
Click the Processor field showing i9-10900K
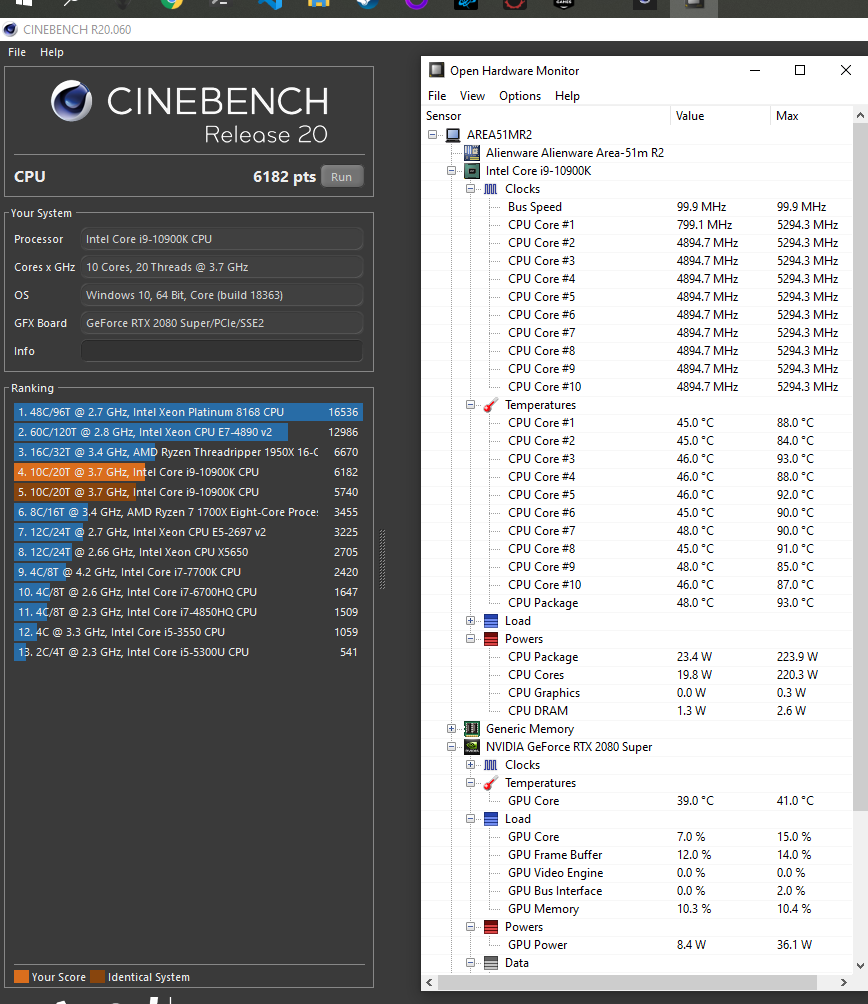[x=221, y=239]
